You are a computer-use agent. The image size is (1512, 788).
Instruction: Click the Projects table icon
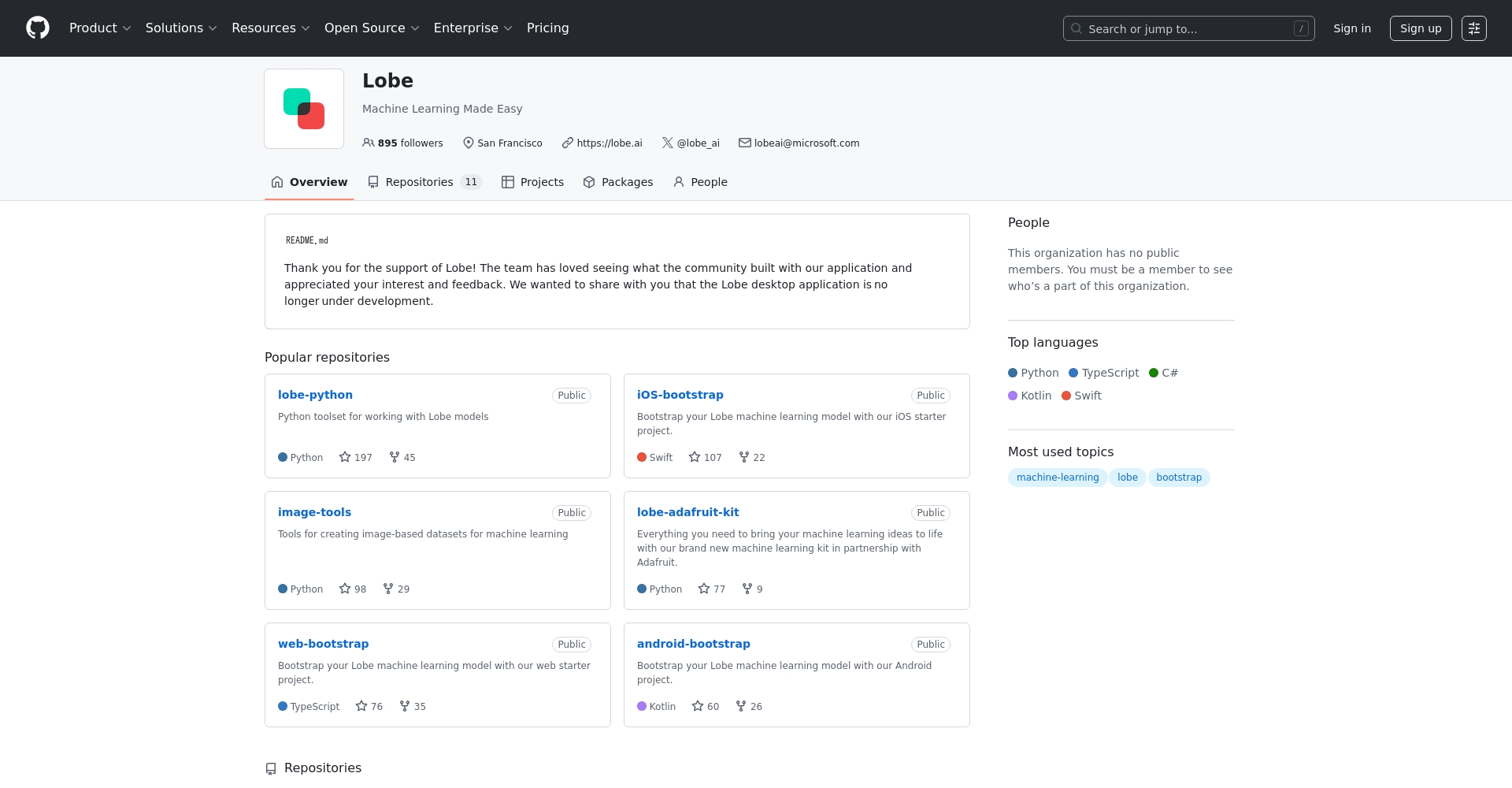click(508, 182)
